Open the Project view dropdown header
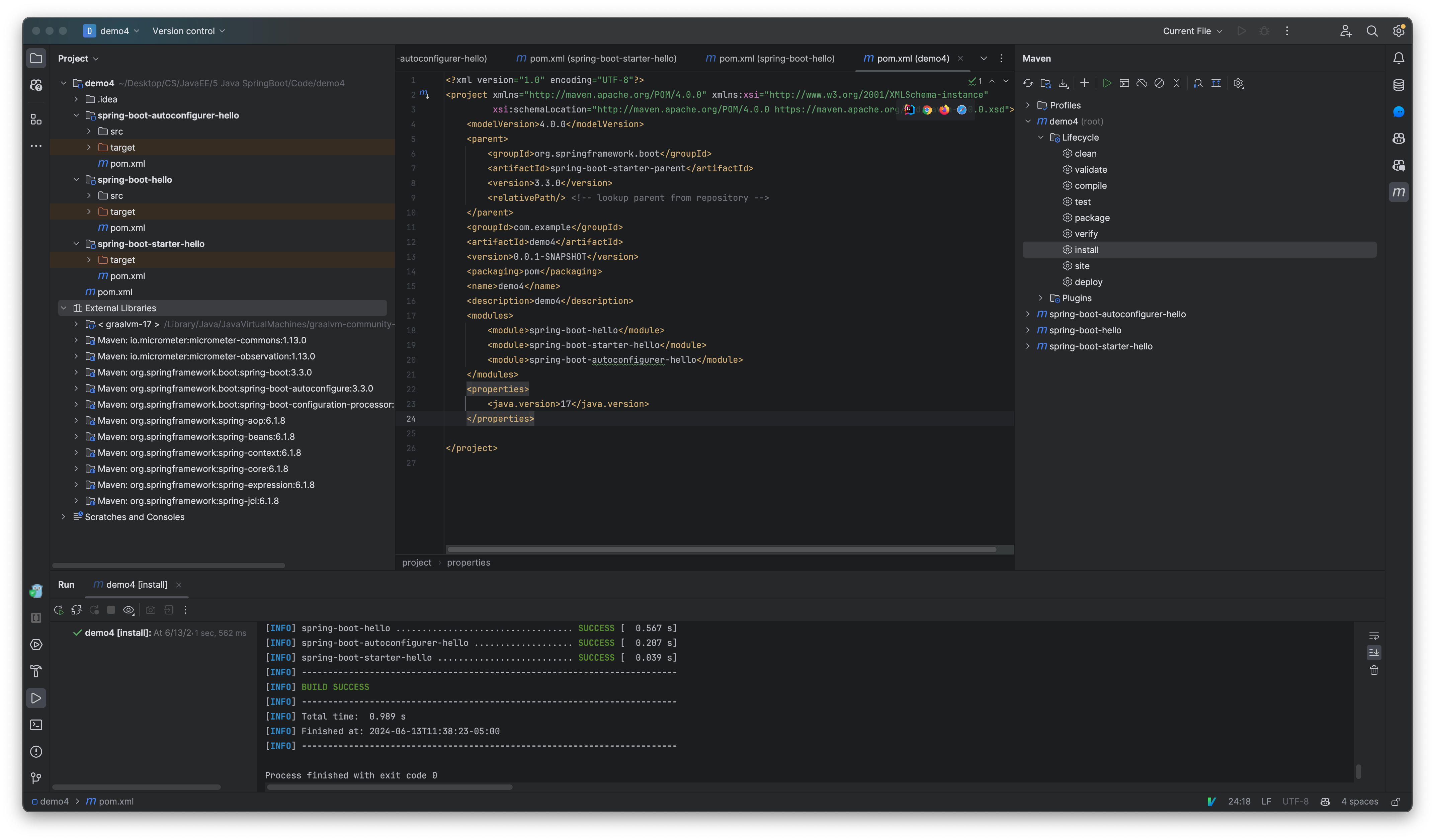Viewport: 1435px width, 840px height. point(78,59)
